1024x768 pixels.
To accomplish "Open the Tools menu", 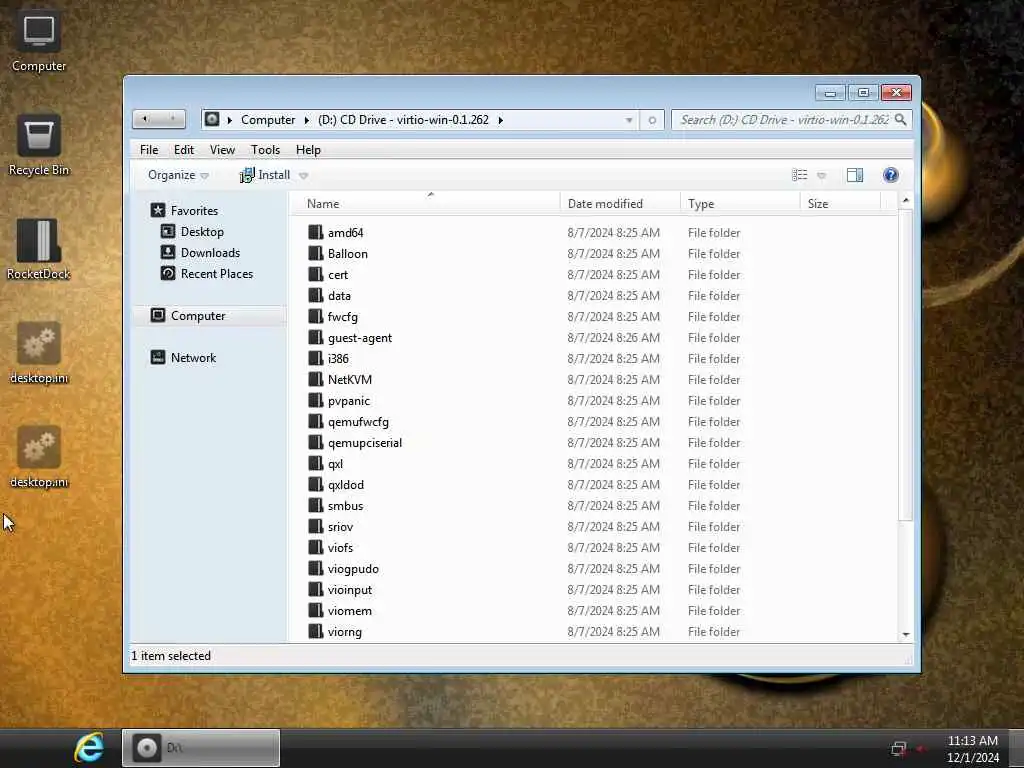I will [x=265, y=150].
